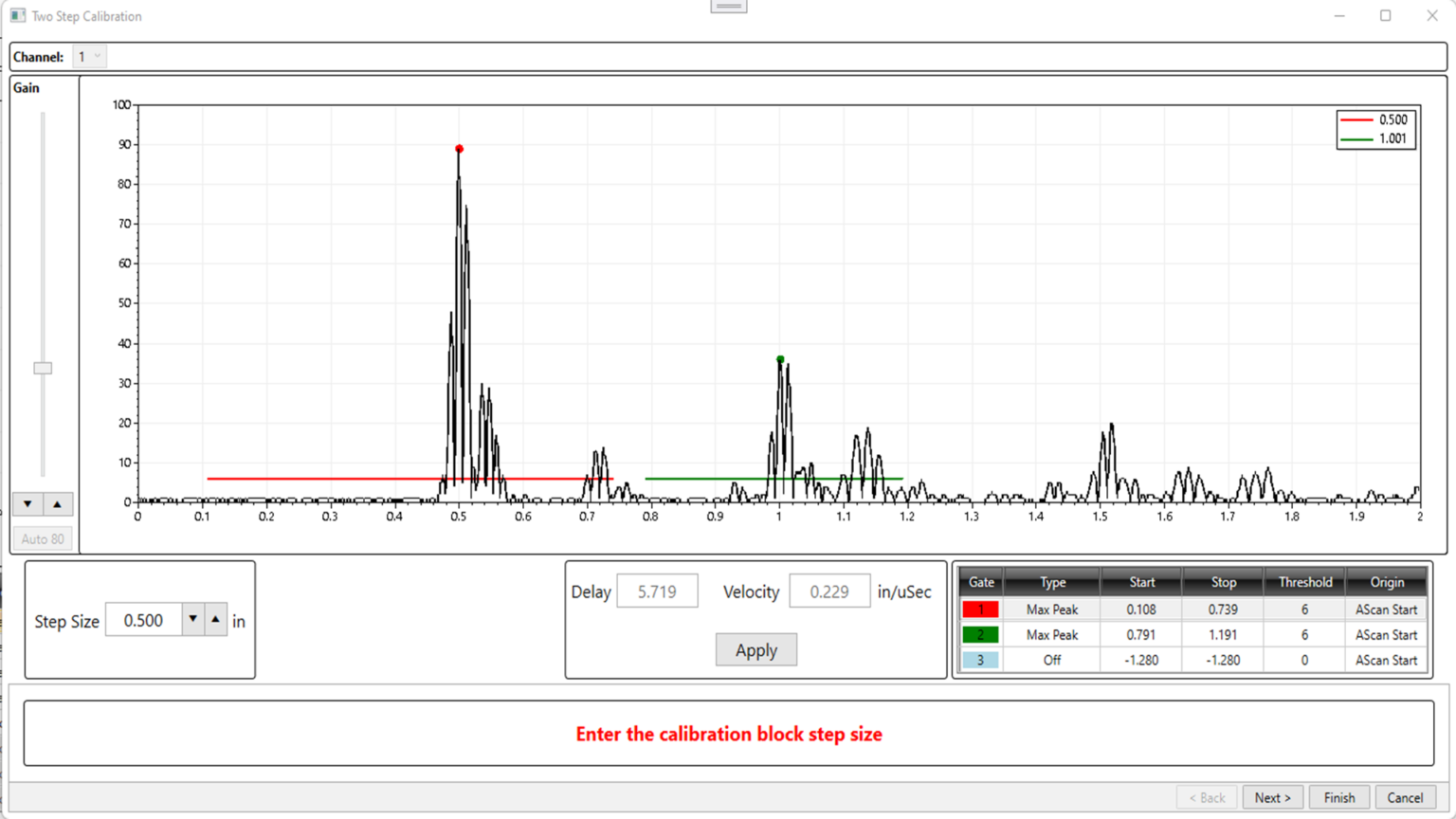The image size is (1456, 819).
Task: Click inside the Delay input field
Action: (x=657, y=591)
